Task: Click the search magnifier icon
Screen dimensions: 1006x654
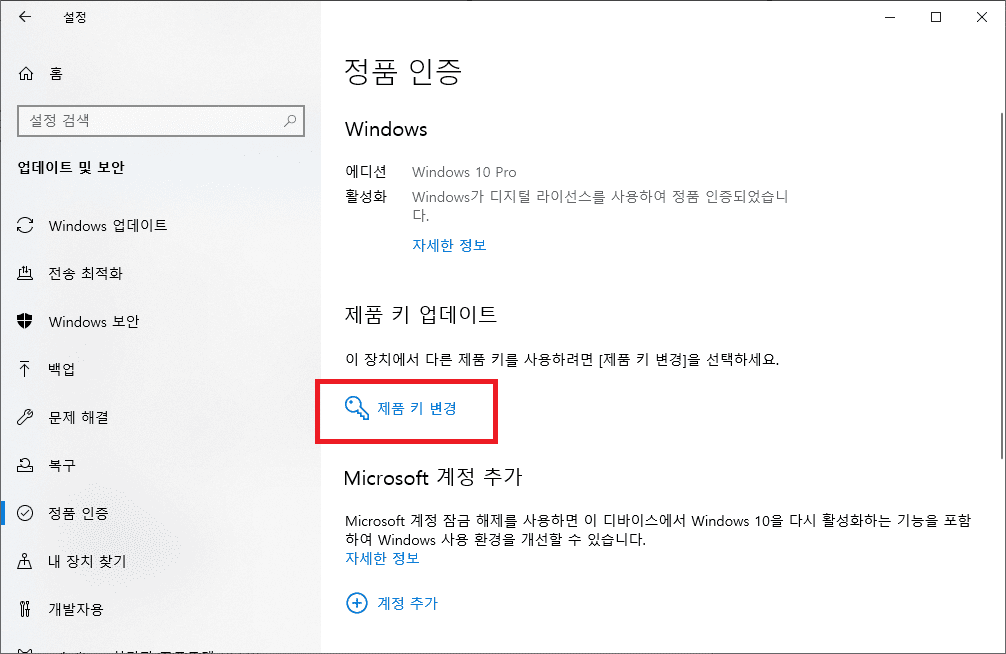Action: tap(290, 121)
